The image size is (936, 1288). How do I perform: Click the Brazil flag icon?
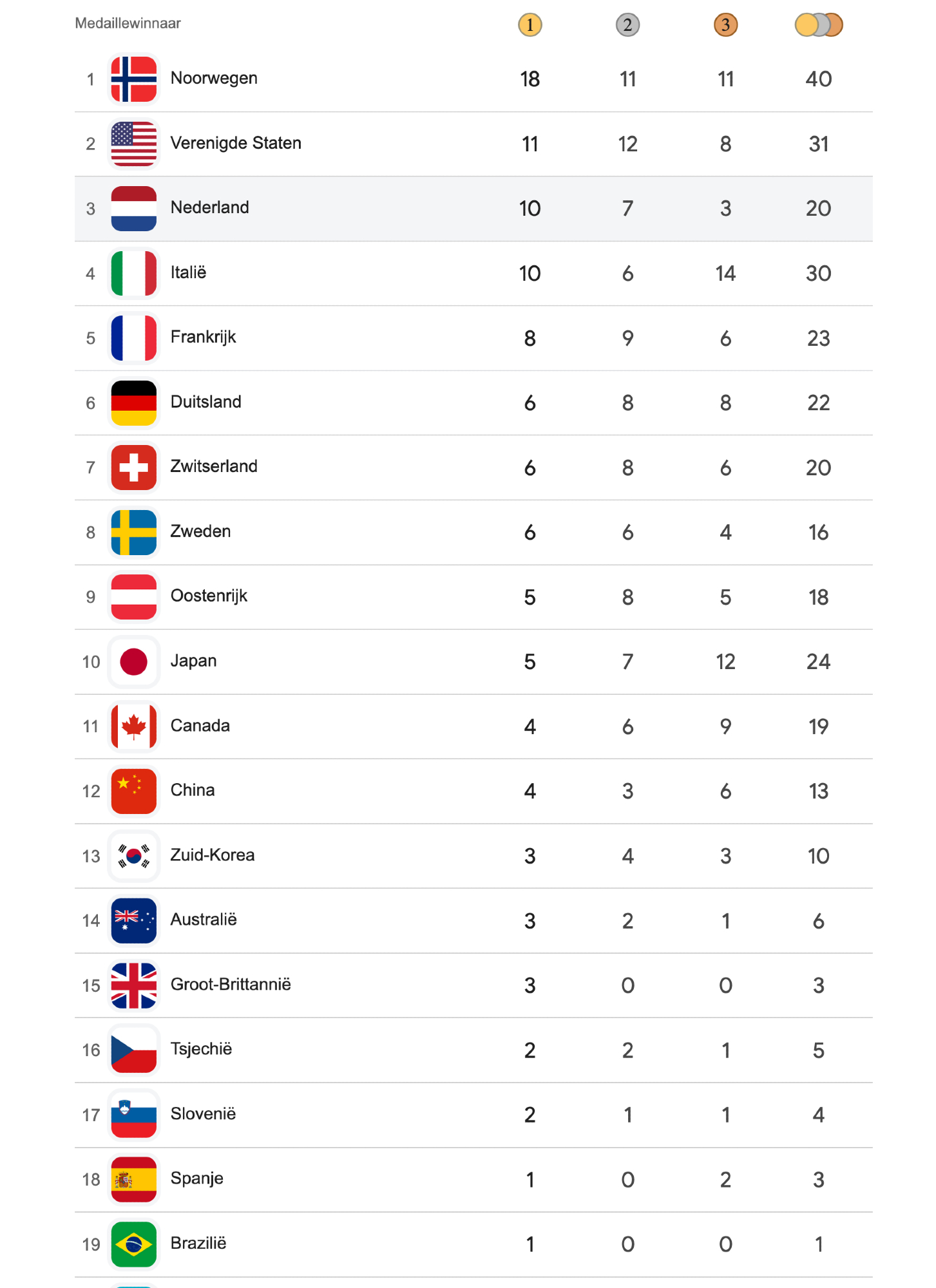click(x=133, y=1244)
